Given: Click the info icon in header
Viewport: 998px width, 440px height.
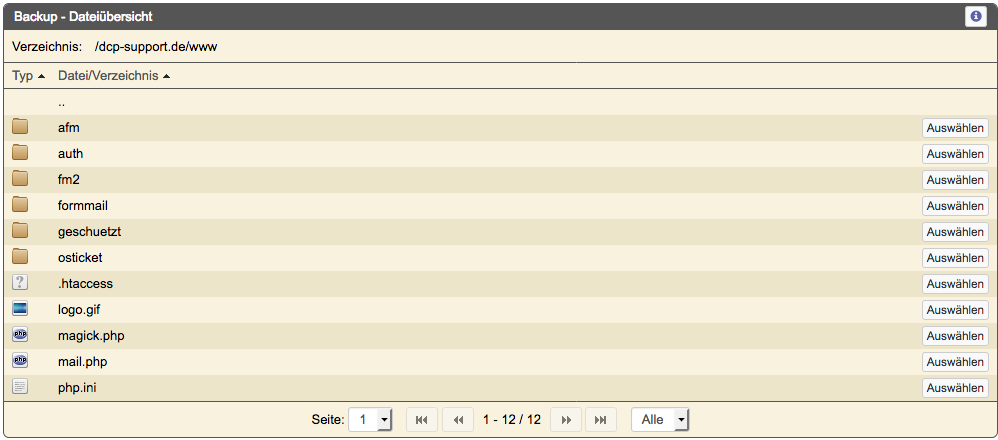Looking at the screenshot, I should [976, 17].
